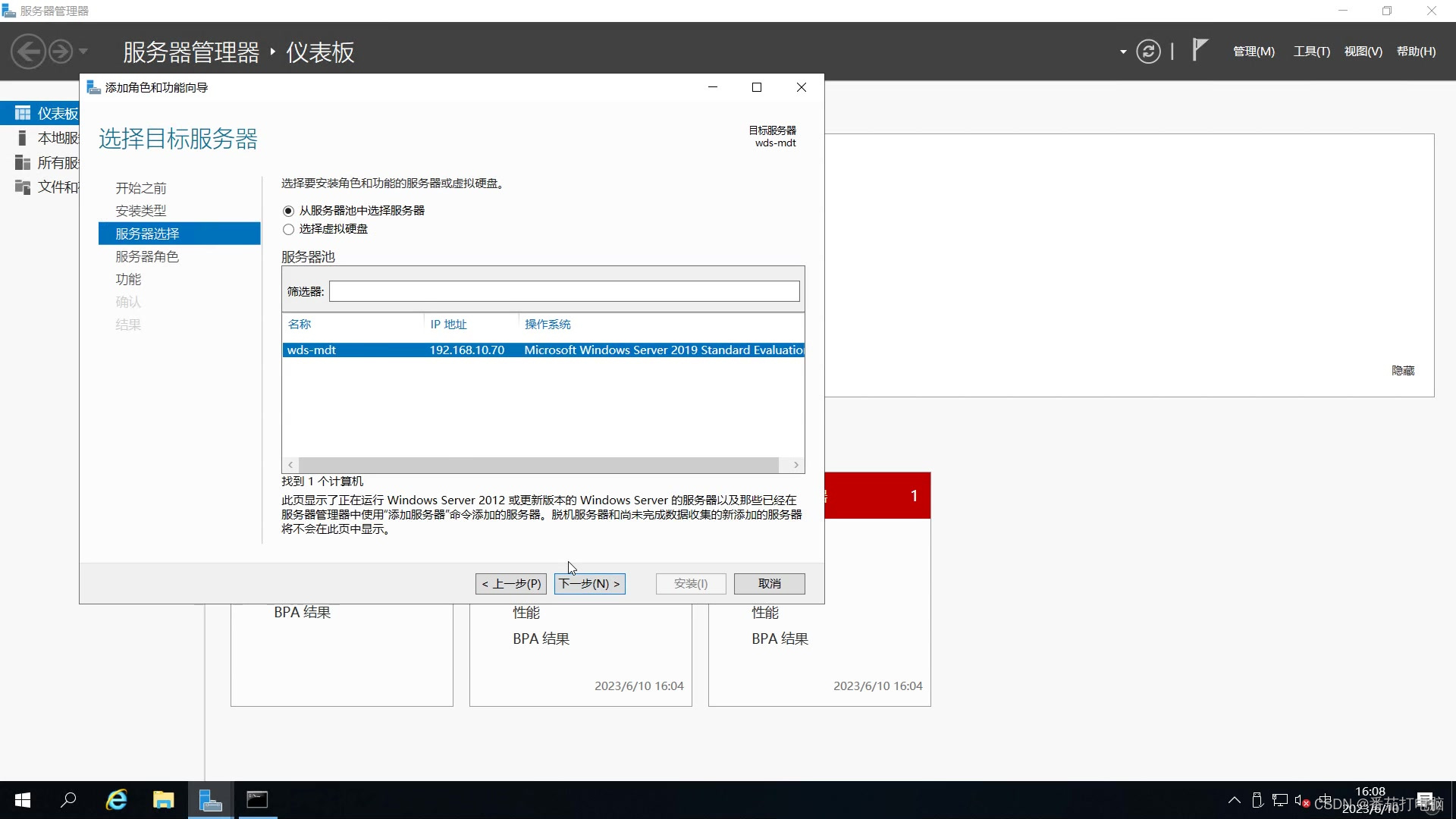Screen dimensions: 1456x819
Task: Sort server pool by 名称 column
Action: [x=300, y=325]
